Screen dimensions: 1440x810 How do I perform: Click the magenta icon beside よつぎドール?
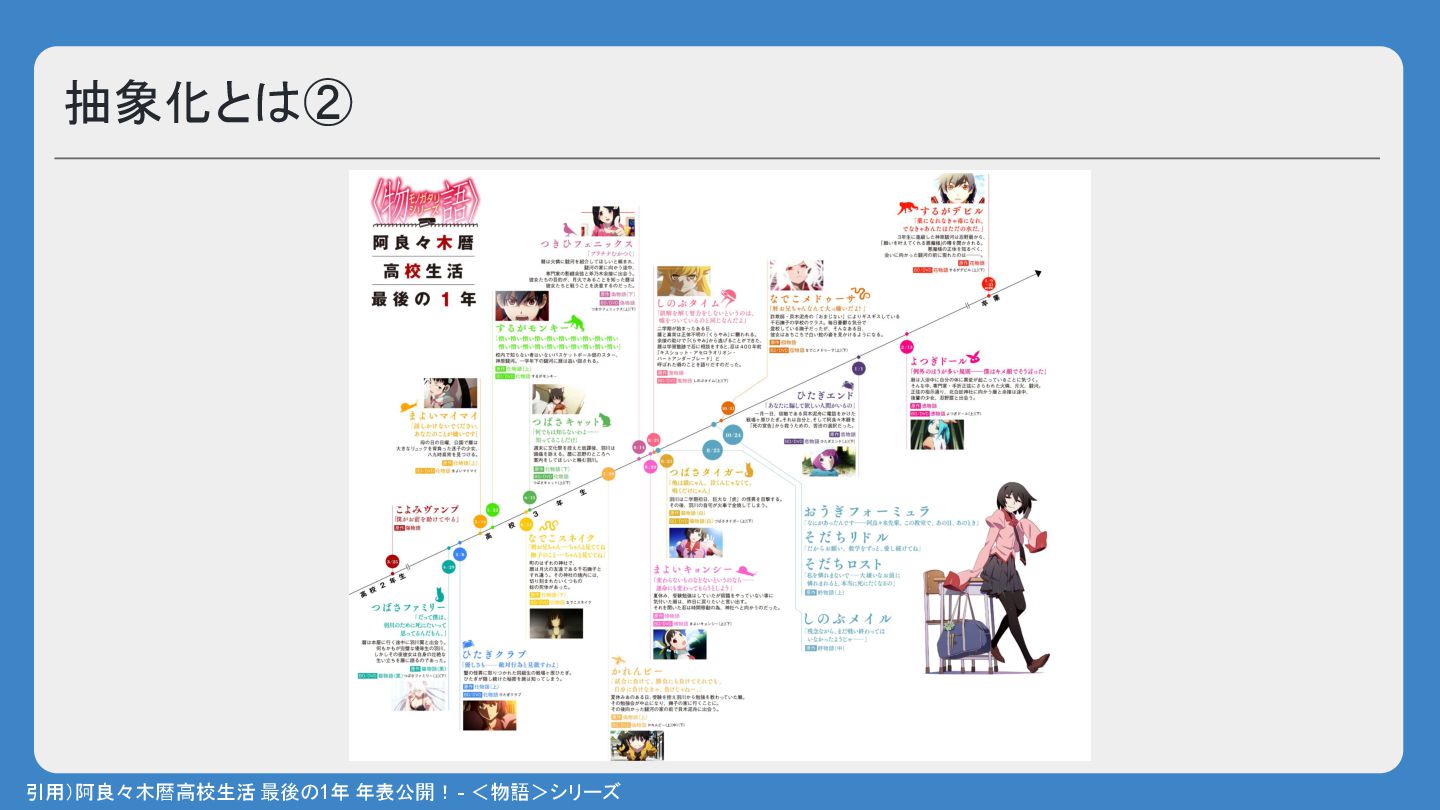click(x=974, y=357)
